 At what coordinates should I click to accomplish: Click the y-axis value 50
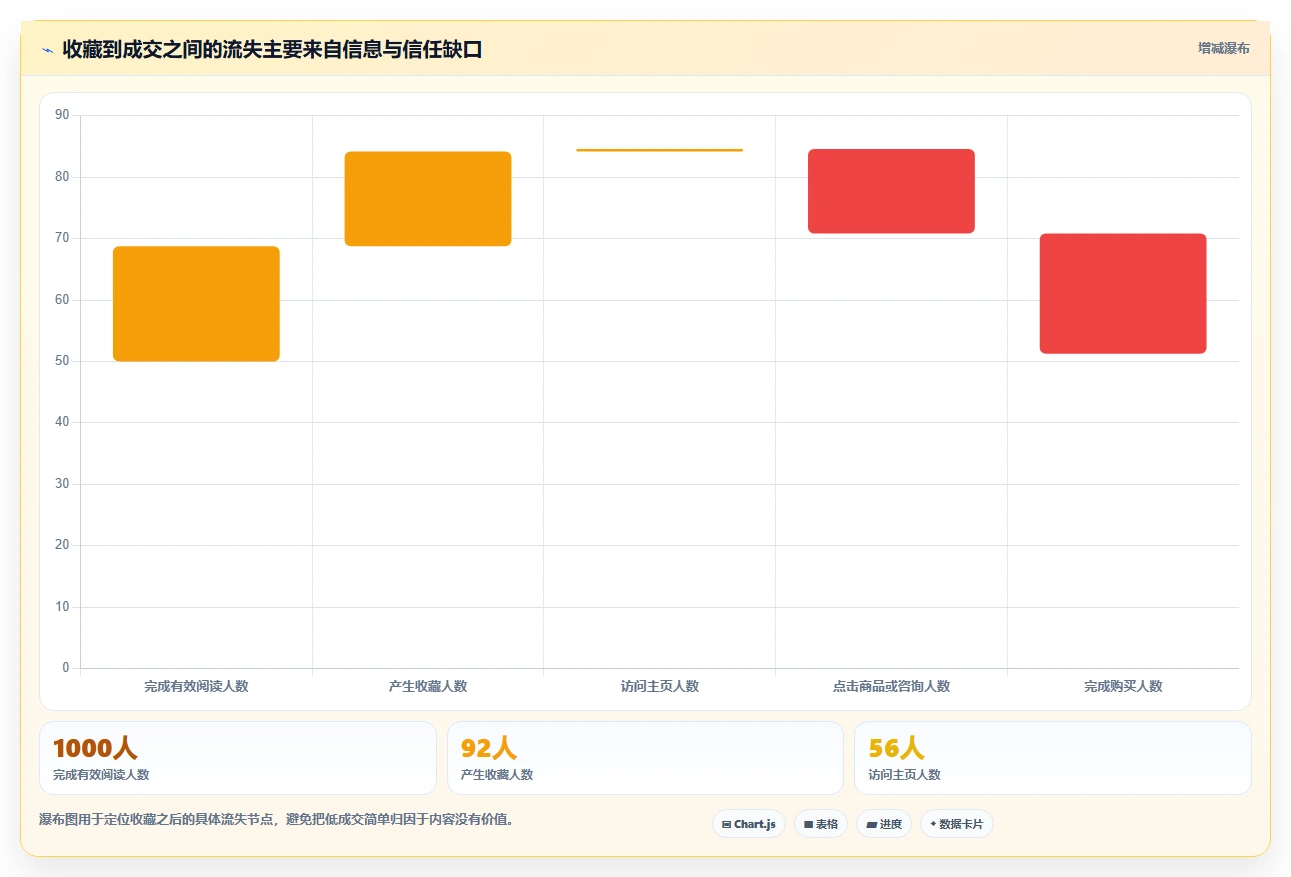[x=62, y=361]
